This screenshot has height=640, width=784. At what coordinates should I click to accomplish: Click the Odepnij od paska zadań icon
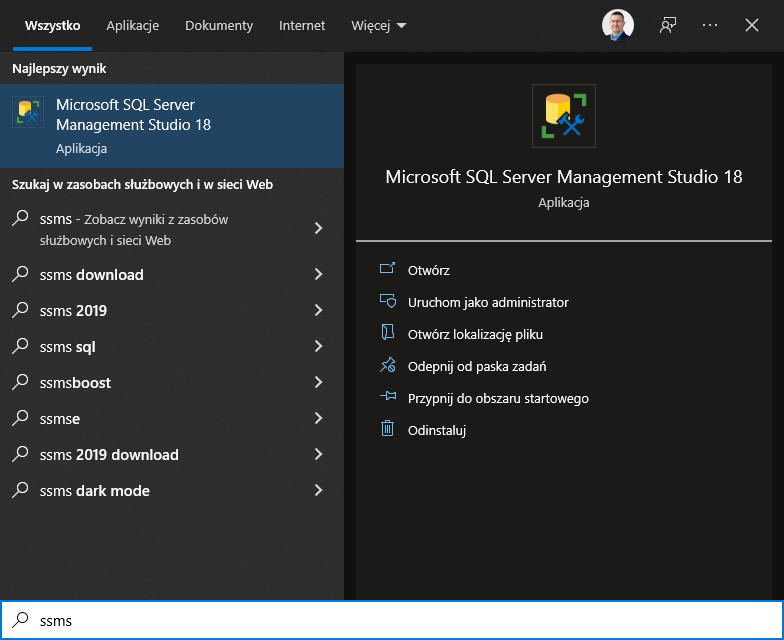388,366
